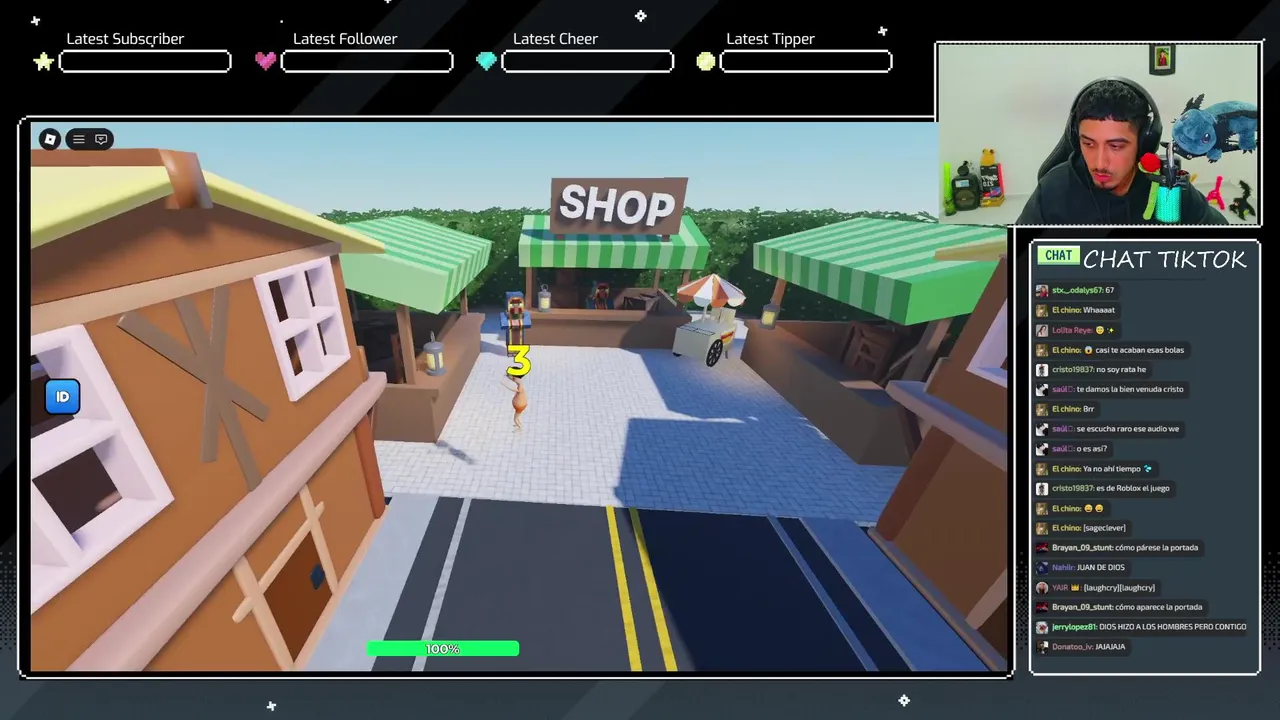The height and width of the screenshot is (720, 1280).
Task: Click the empty Latest Follower field
Action: pos(367,62)
